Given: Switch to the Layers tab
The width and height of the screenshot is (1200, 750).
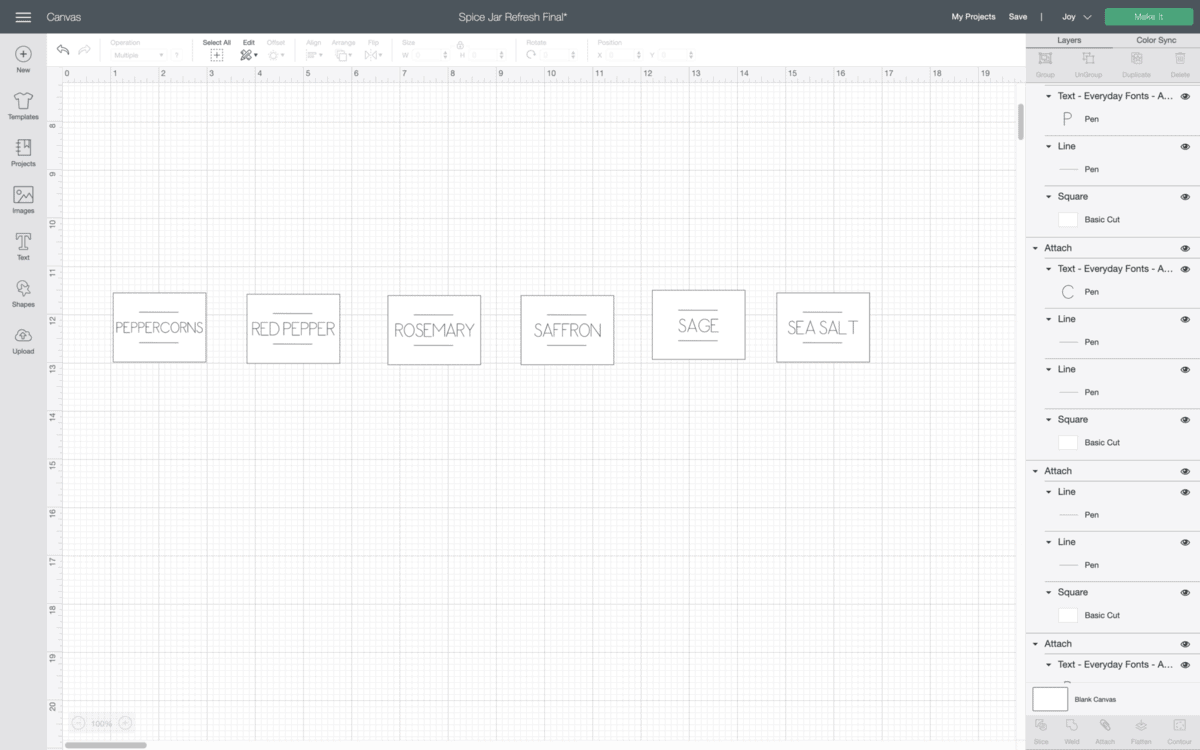Looking at the screenshot, I should 1069,40.
